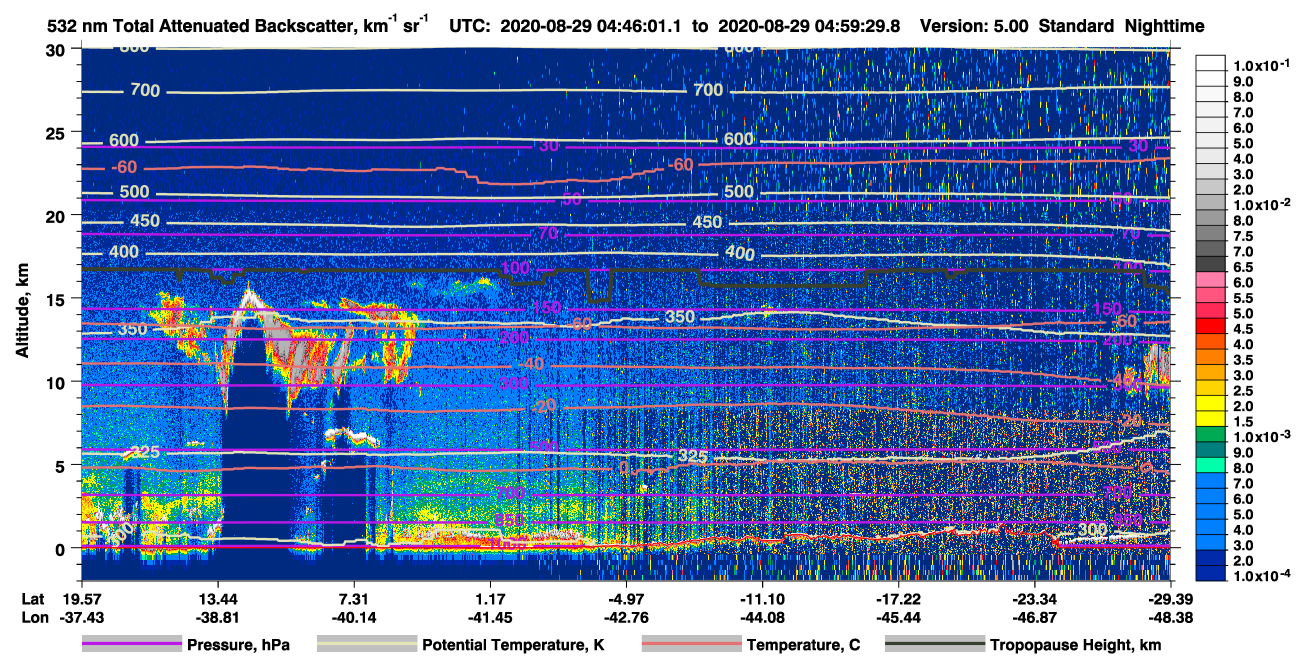Click the pink colorbar swatch labeled 5.5
This screenshot has height=667, width=1300.
[x=1212, y=294]
